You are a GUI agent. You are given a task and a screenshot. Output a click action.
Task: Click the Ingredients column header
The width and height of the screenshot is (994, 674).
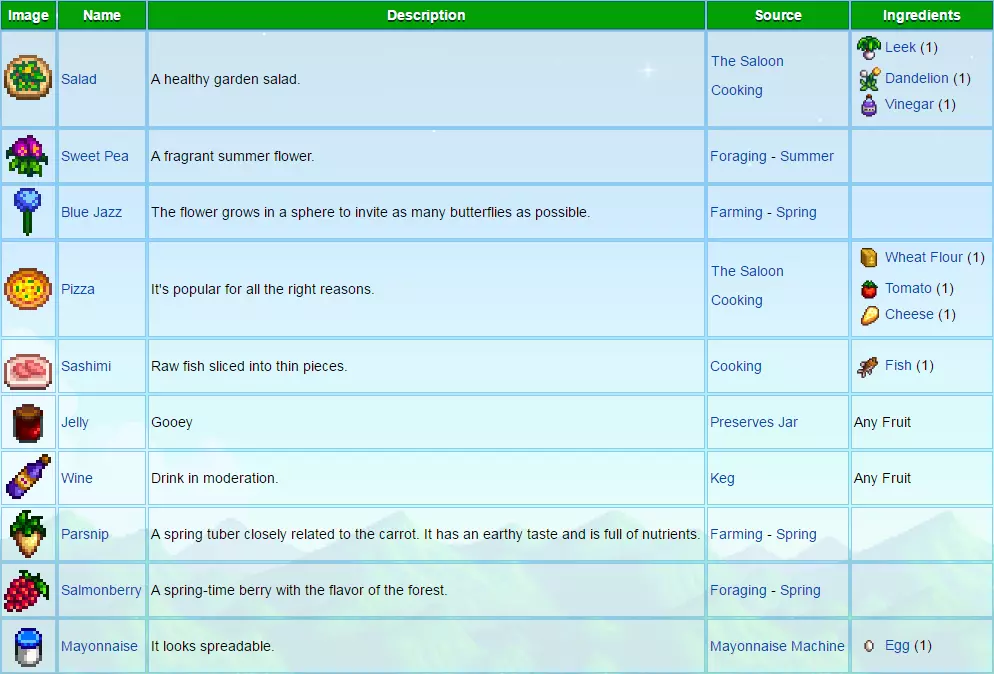[x=922, y=15]
